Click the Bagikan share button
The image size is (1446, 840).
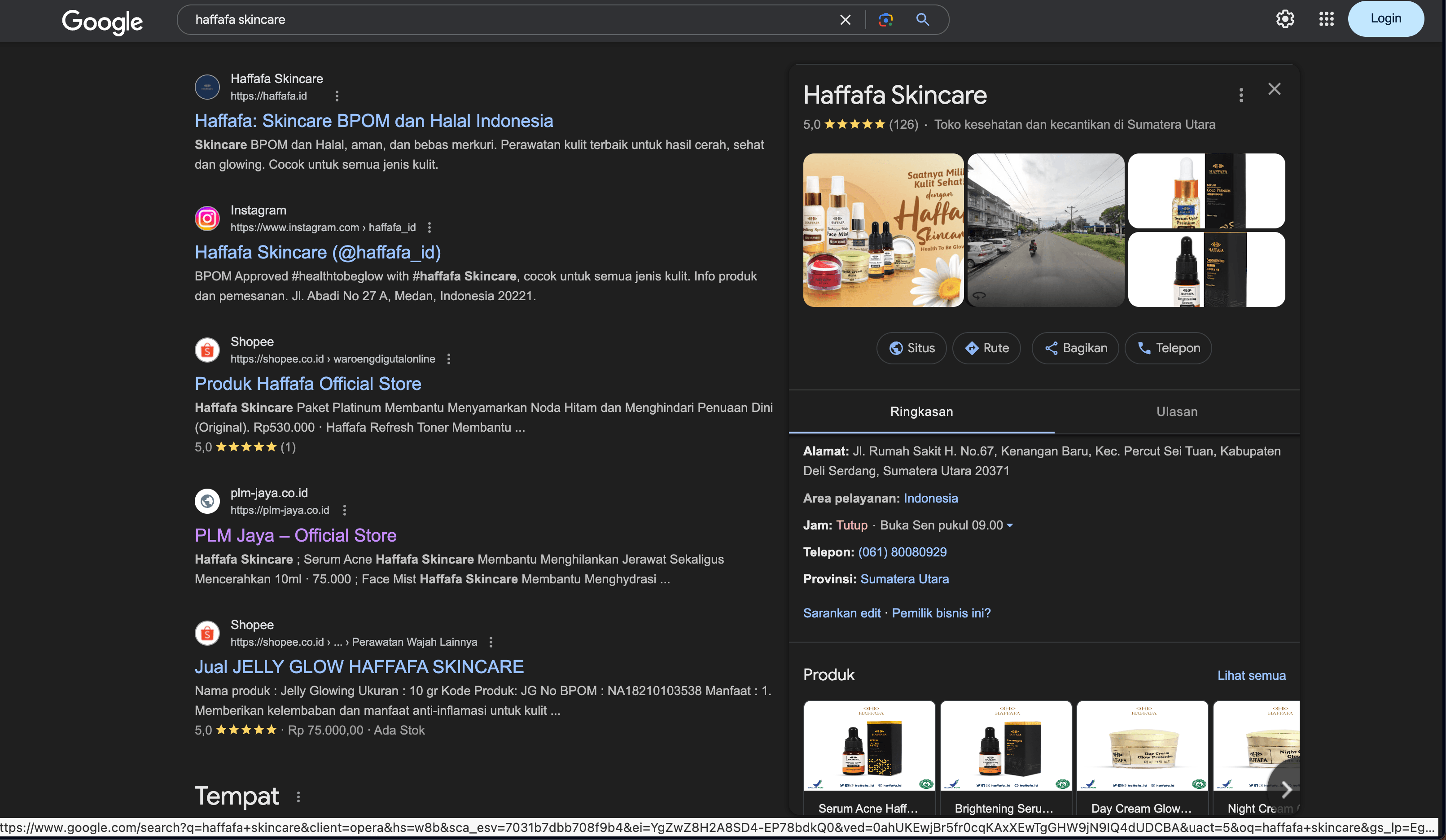click(1075, 348)
